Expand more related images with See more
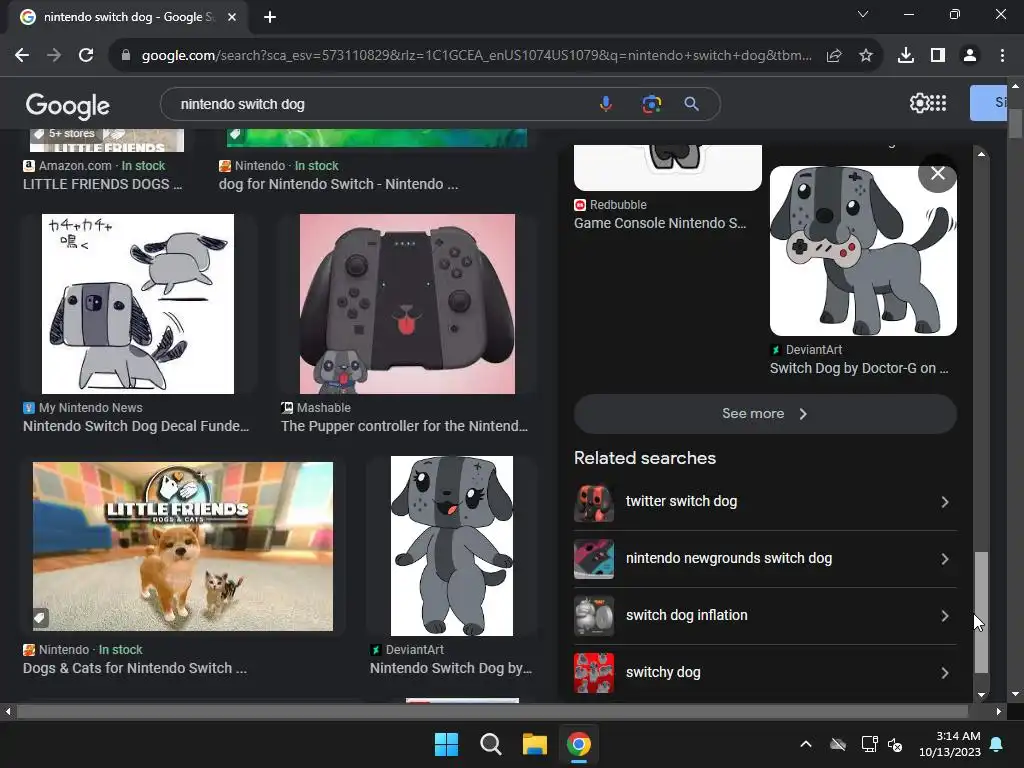This screenshot has height=768, width=1024. [x=765, y=413]
